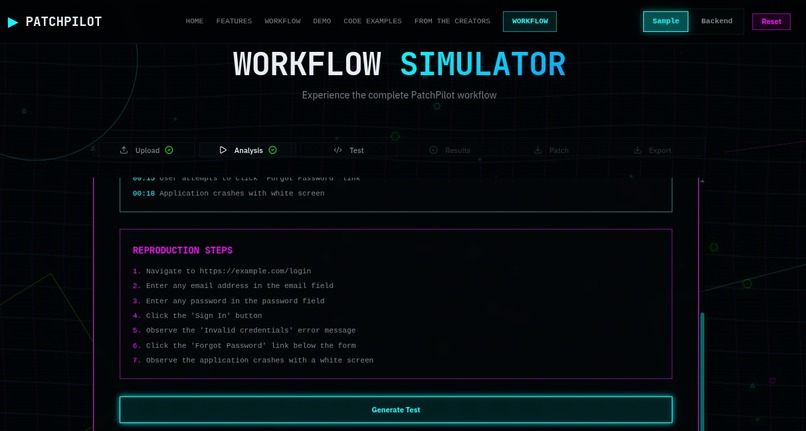806x431 pixels.
Task: Click step 'Click the 'Sign In' button'
Action: [204, 316]
